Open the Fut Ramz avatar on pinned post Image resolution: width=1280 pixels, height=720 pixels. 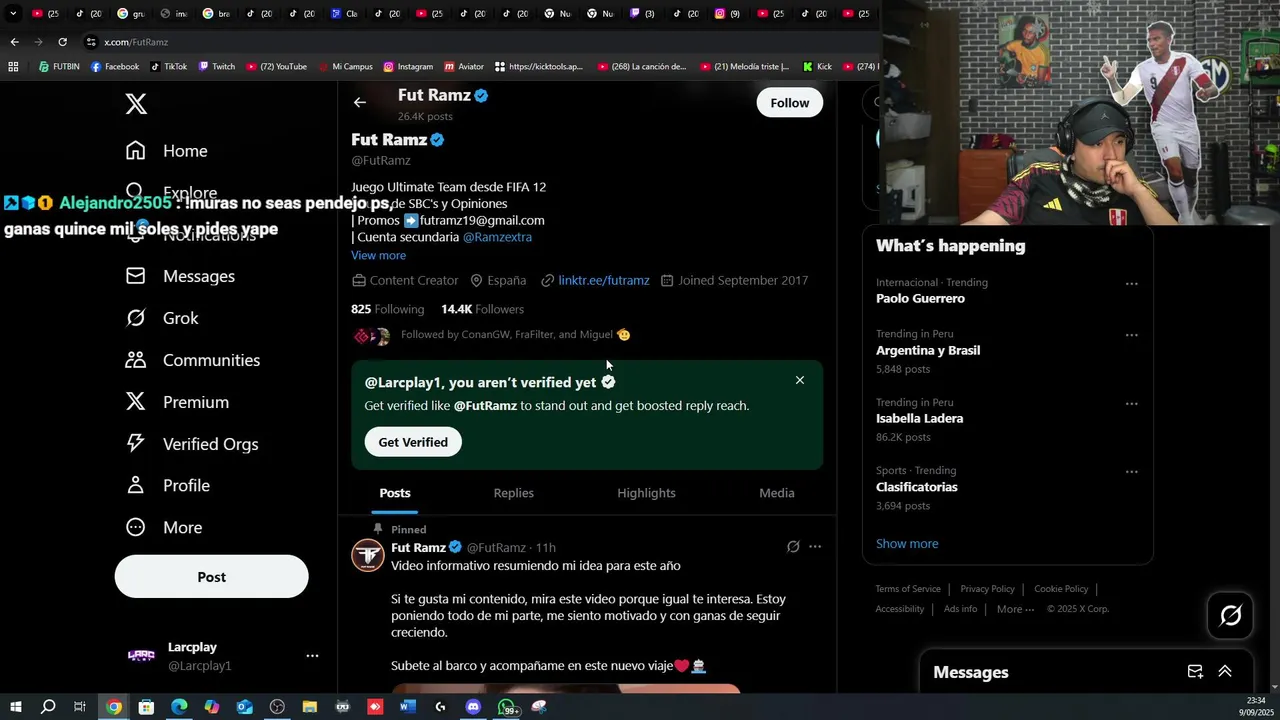[x=368, y=555]
